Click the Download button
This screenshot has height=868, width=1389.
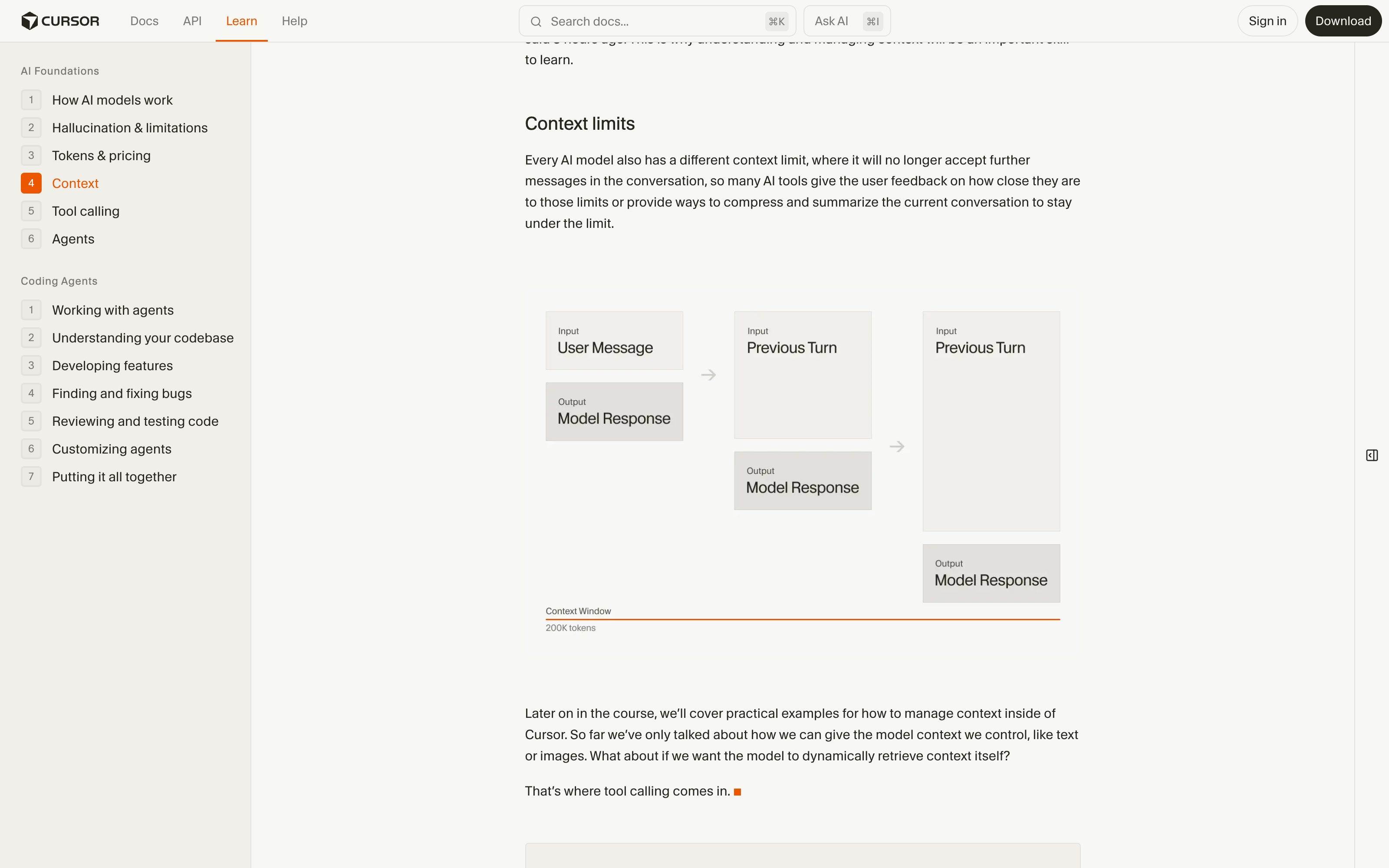click(x=1343, y=21)
